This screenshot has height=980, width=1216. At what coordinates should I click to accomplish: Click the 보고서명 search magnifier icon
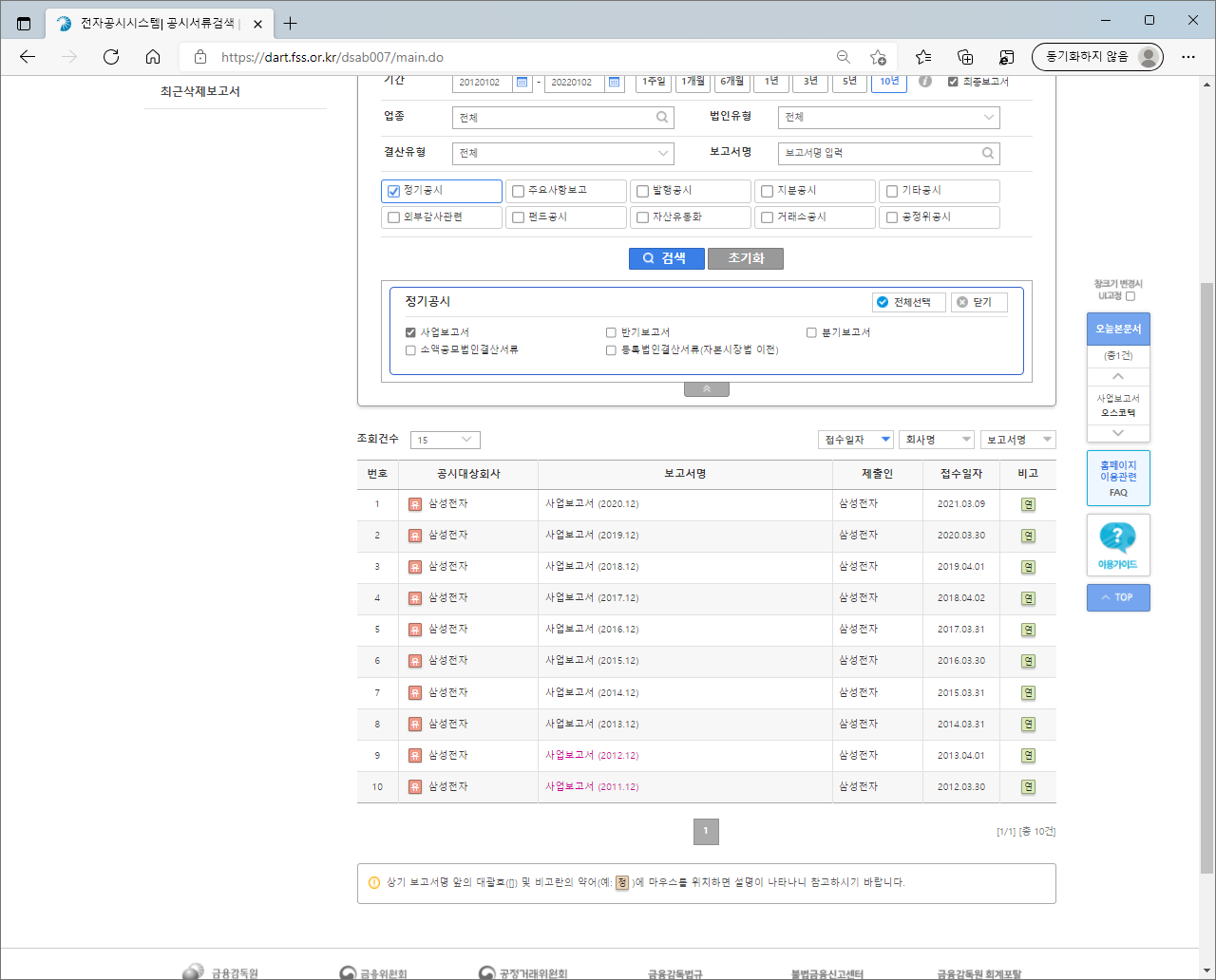coord(988,153)
